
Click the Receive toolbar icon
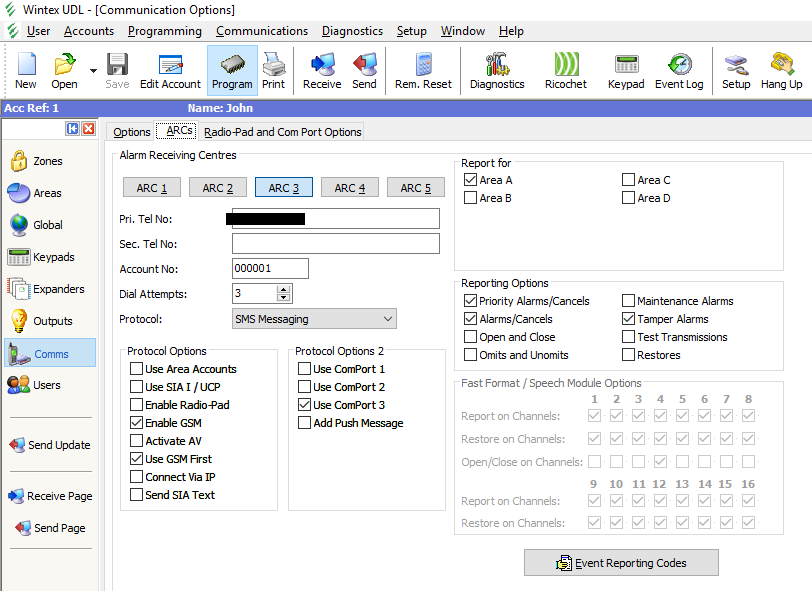tap(322, 70)
